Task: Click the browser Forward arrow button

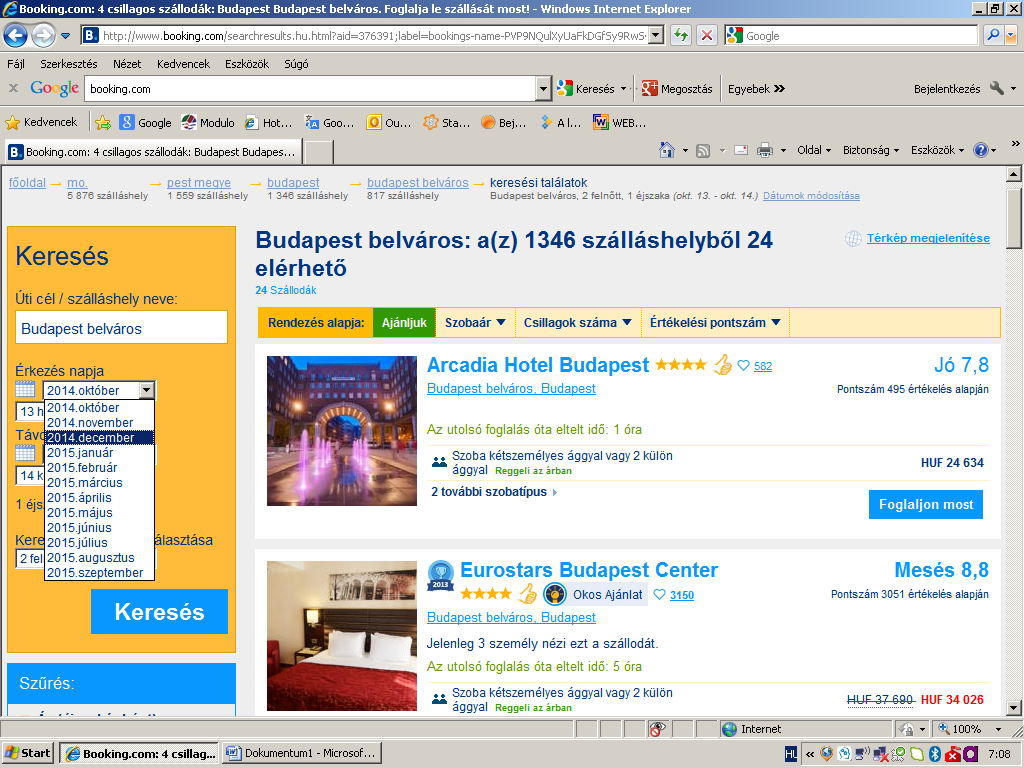Action: [43, 35]
